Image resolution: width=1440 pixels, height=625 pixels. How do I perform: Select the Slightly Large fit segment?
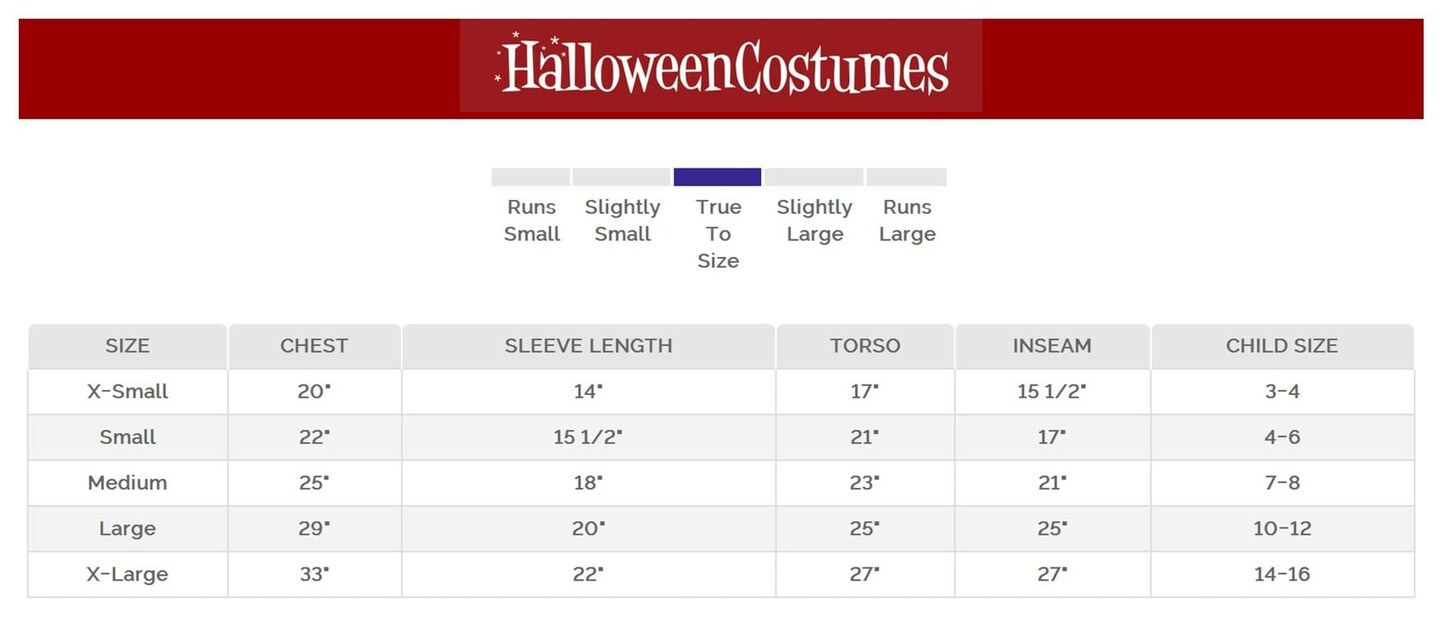tap(814, 177)
